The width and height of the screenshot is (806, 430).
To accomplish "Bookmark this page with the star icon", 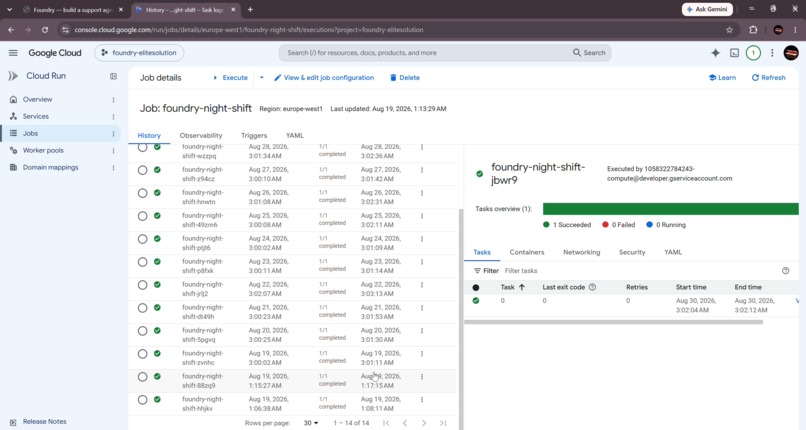I will 729,30.
